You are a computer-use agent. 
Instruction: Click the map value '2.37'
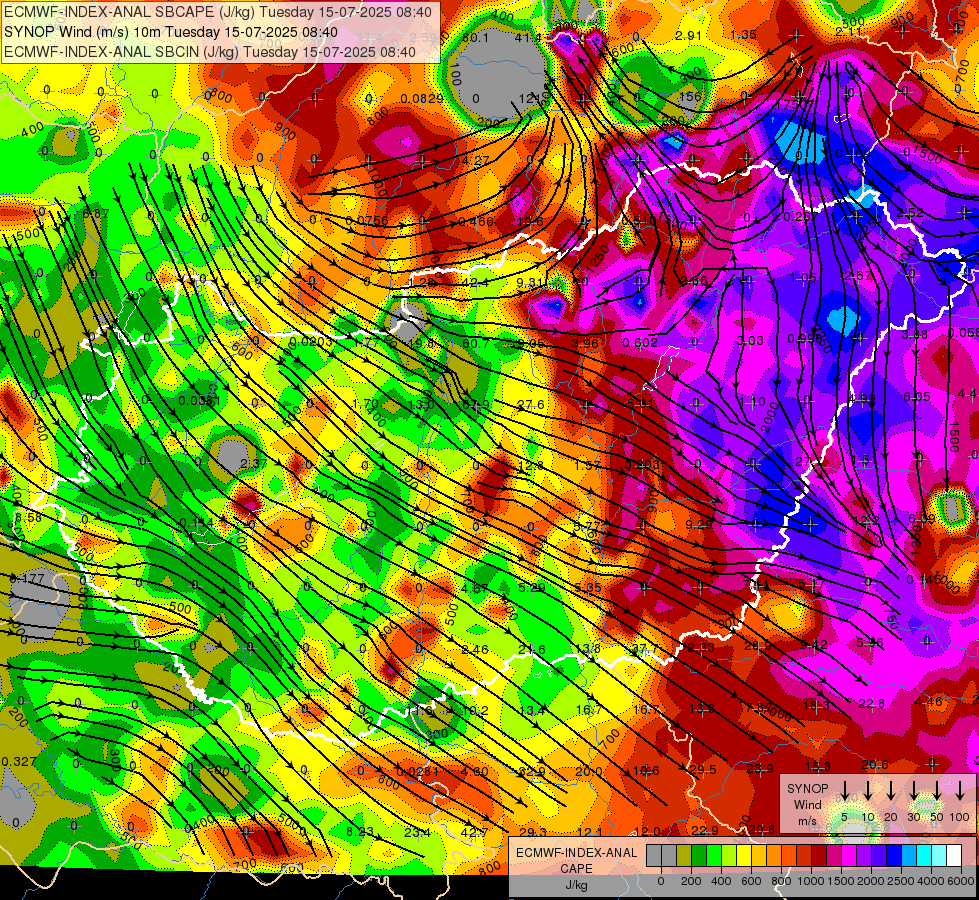click(253, 463)
